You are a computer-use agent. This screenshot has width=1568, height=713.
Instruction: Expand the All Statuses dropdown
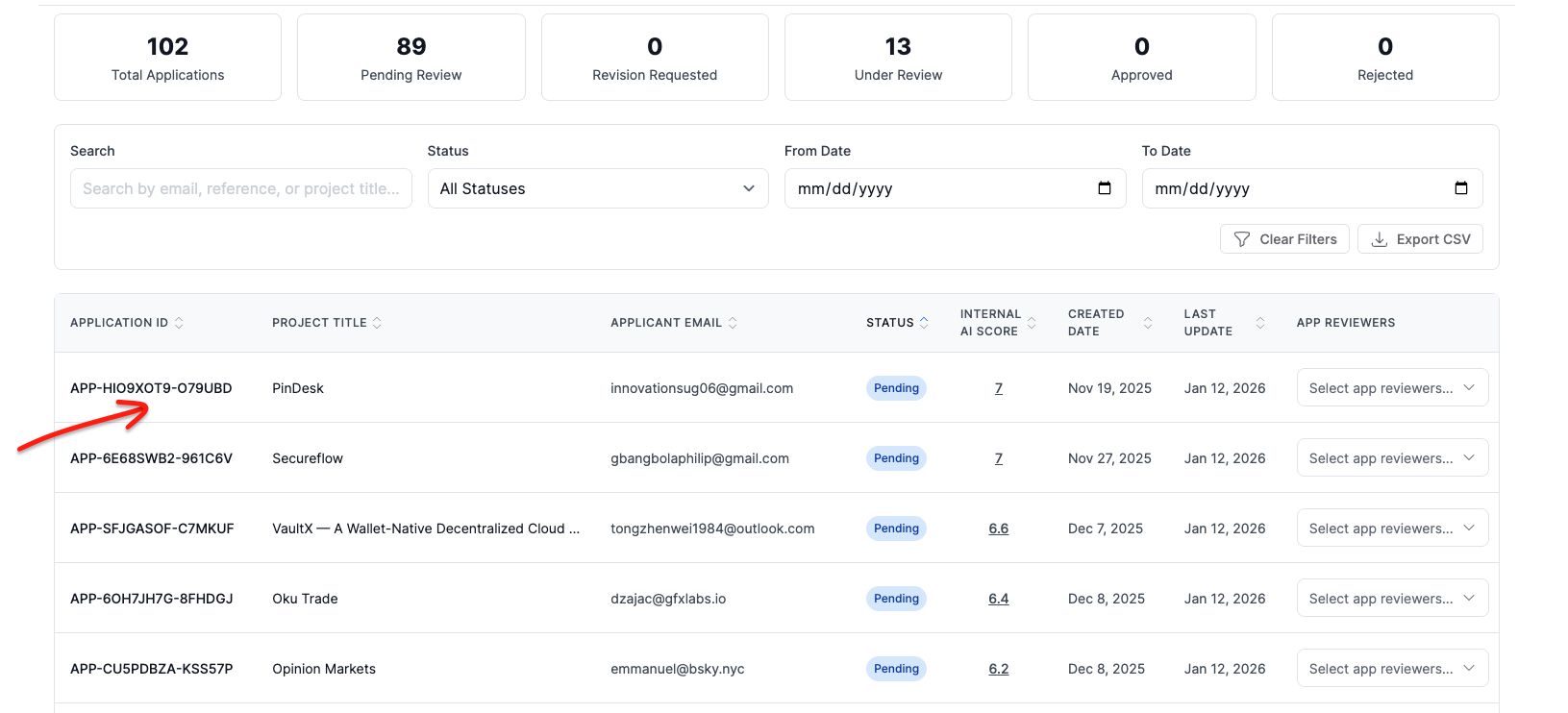[597, 188]
